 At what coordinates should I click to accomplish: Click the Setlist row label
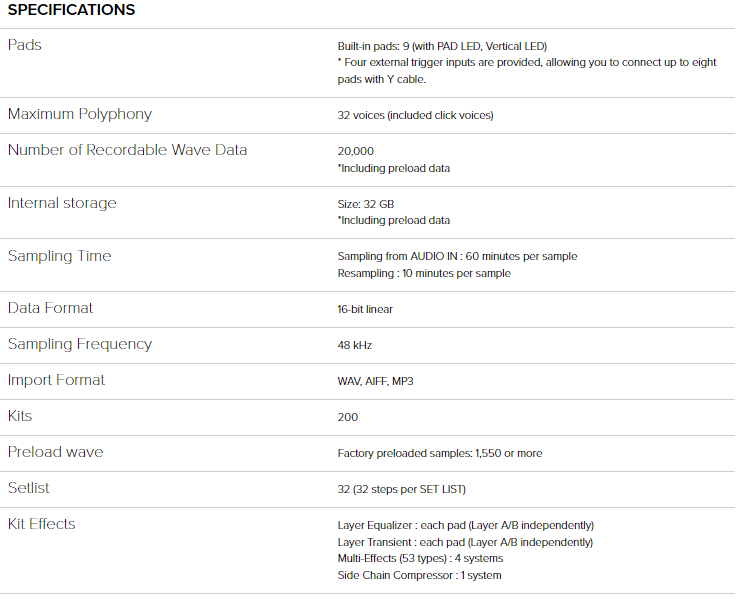click(29, 488)
